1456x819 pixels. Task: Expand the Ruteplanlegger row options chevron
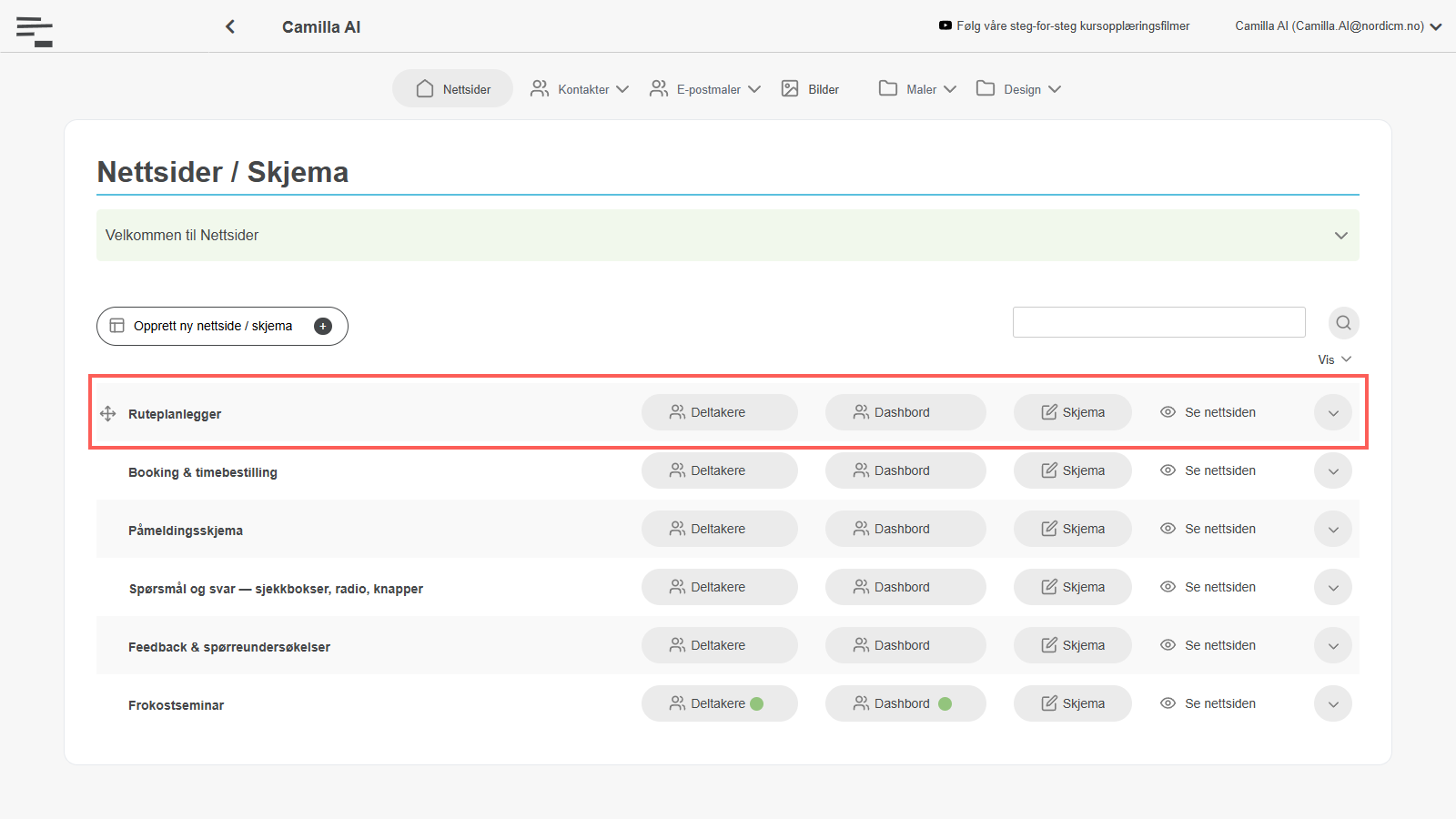coord(1333,413)
